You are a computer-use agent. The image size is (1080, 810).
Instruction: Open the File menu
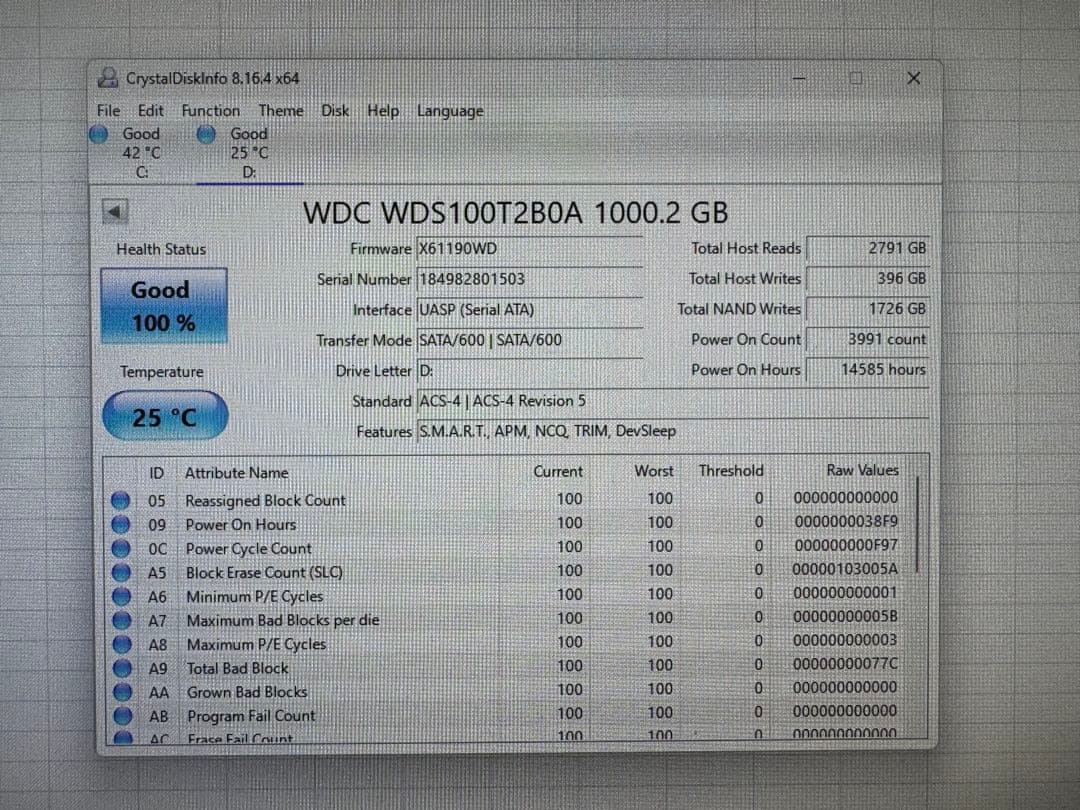coord(108,110)
